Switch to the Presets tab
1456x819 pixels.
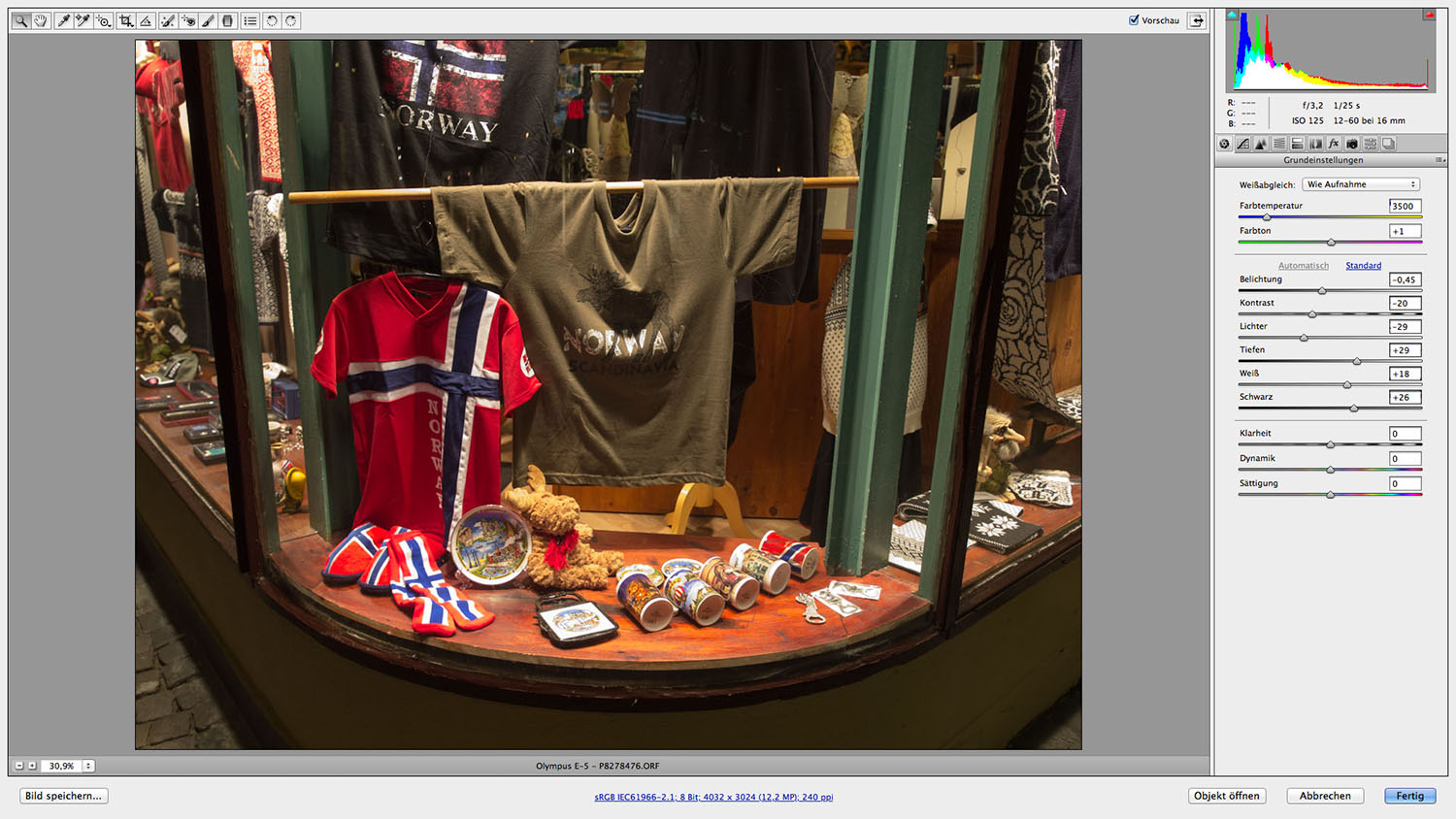tap(1371, 144)
